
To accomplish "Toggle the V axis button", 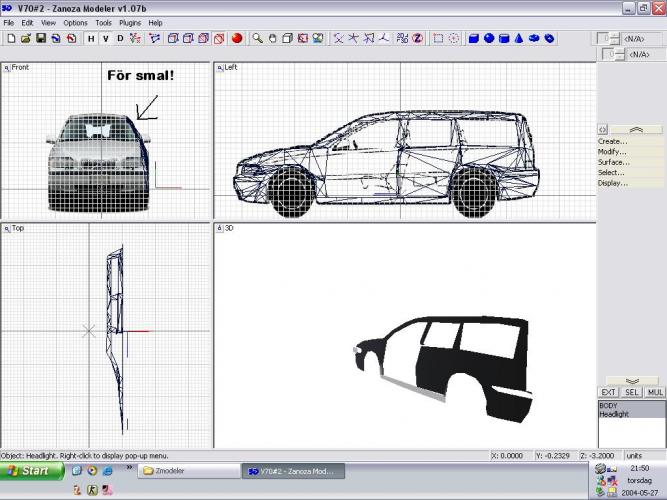I will [x=105, y=38].
